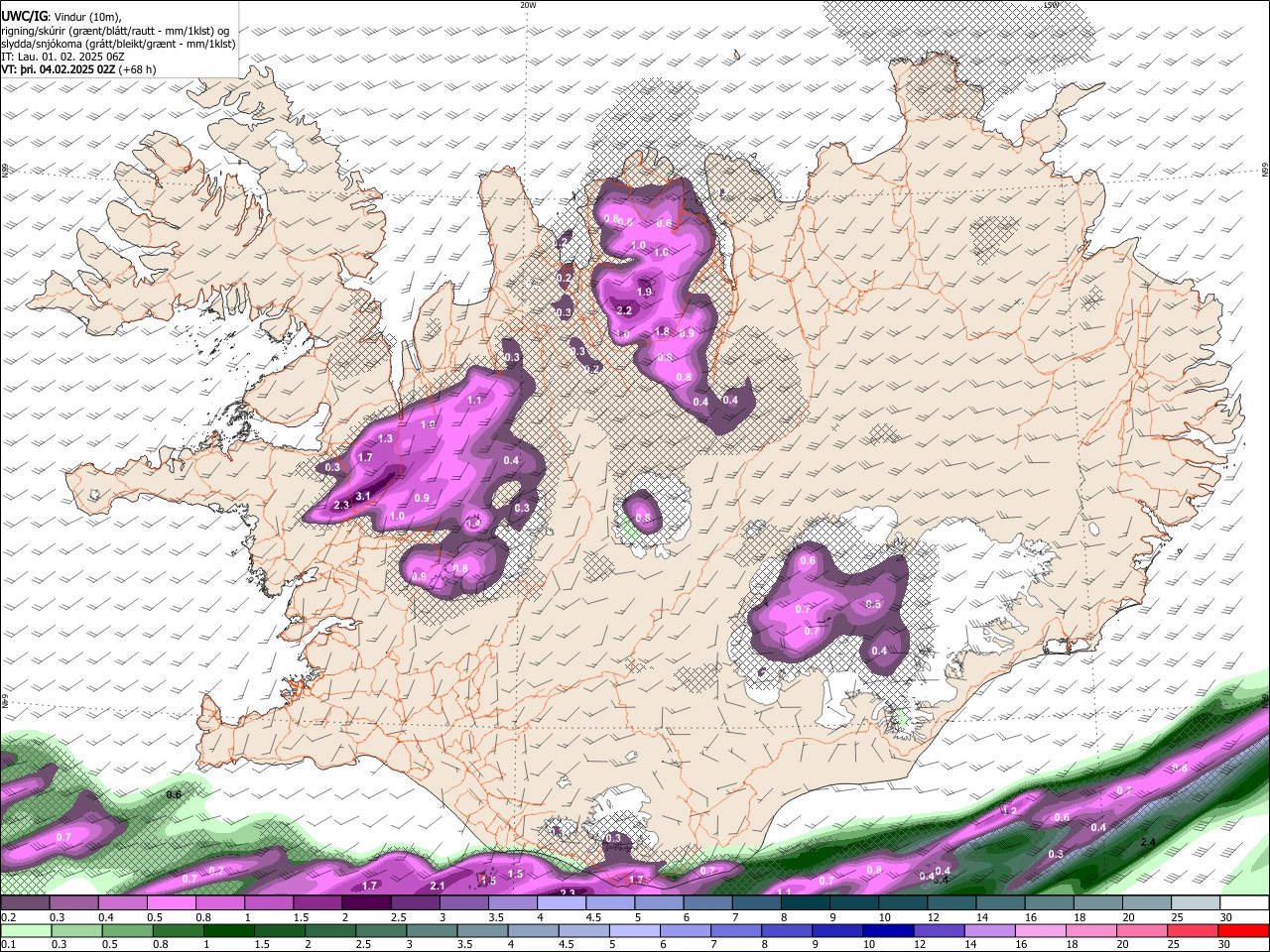Click the 2.1 precipitation value near the south coast
Image resolution: width=1270 pixels, height=952 pixels.
coord(438,886)
